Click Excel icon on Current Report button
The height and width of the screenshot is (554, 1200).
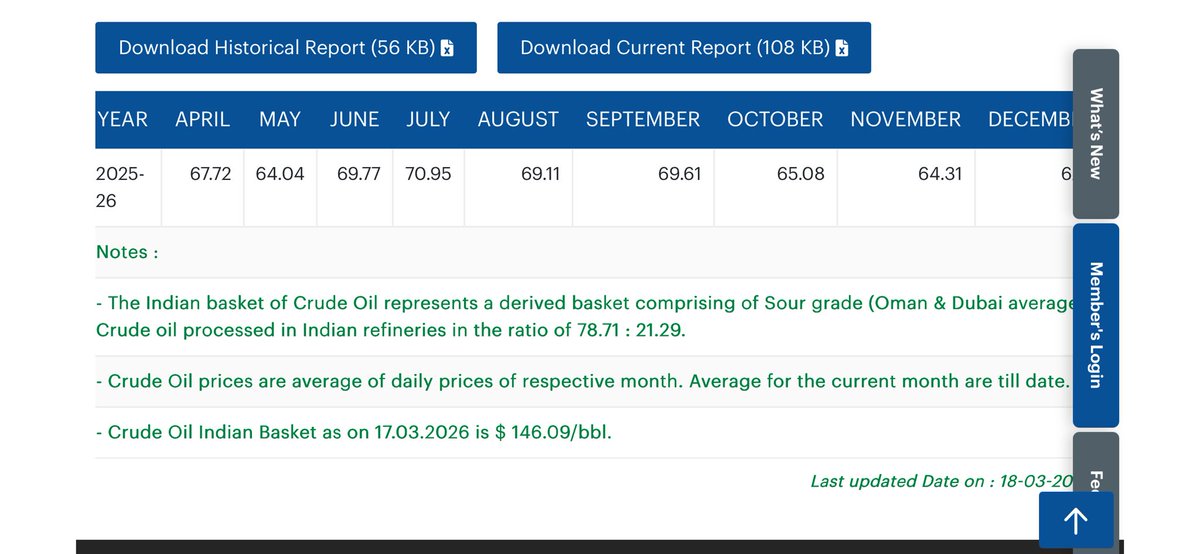pos(842,48)
